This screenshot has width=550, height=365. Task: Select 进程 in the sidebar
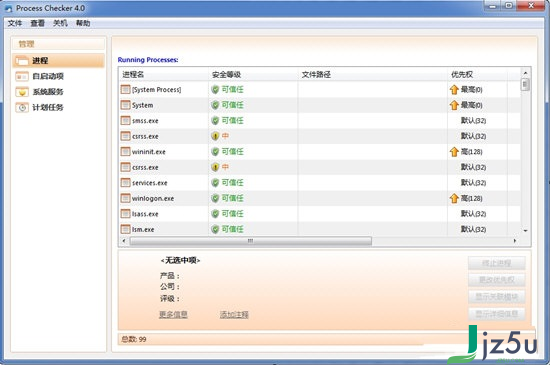coord(59,61)
